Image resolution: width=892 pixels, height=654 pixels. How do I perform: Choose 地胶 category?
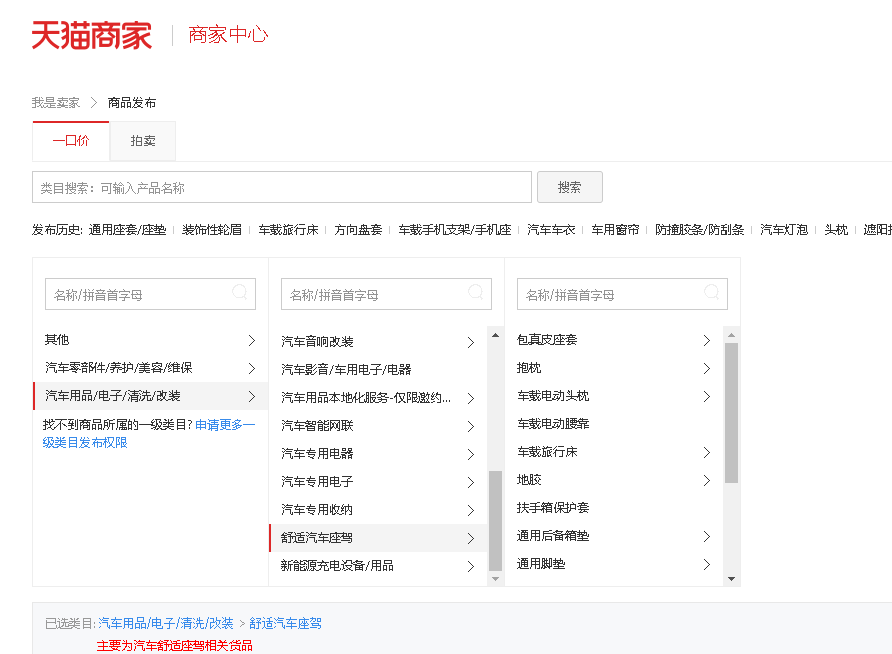point(614,480)
